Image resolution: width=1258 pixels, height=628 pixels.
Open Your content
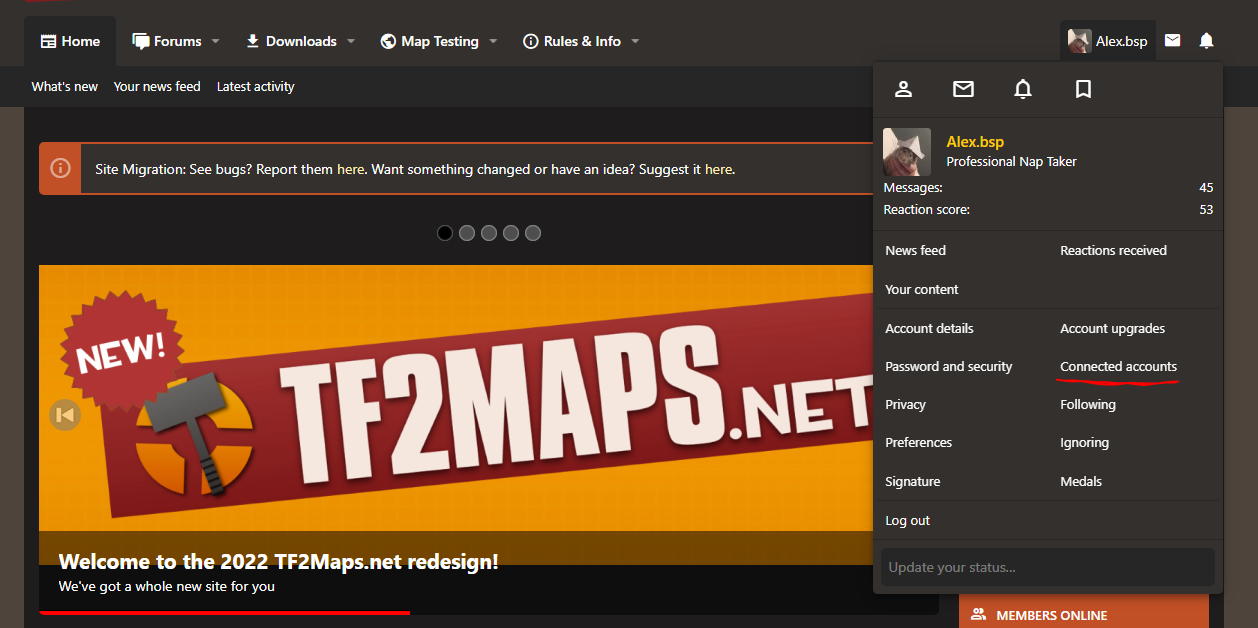point(922,290)
